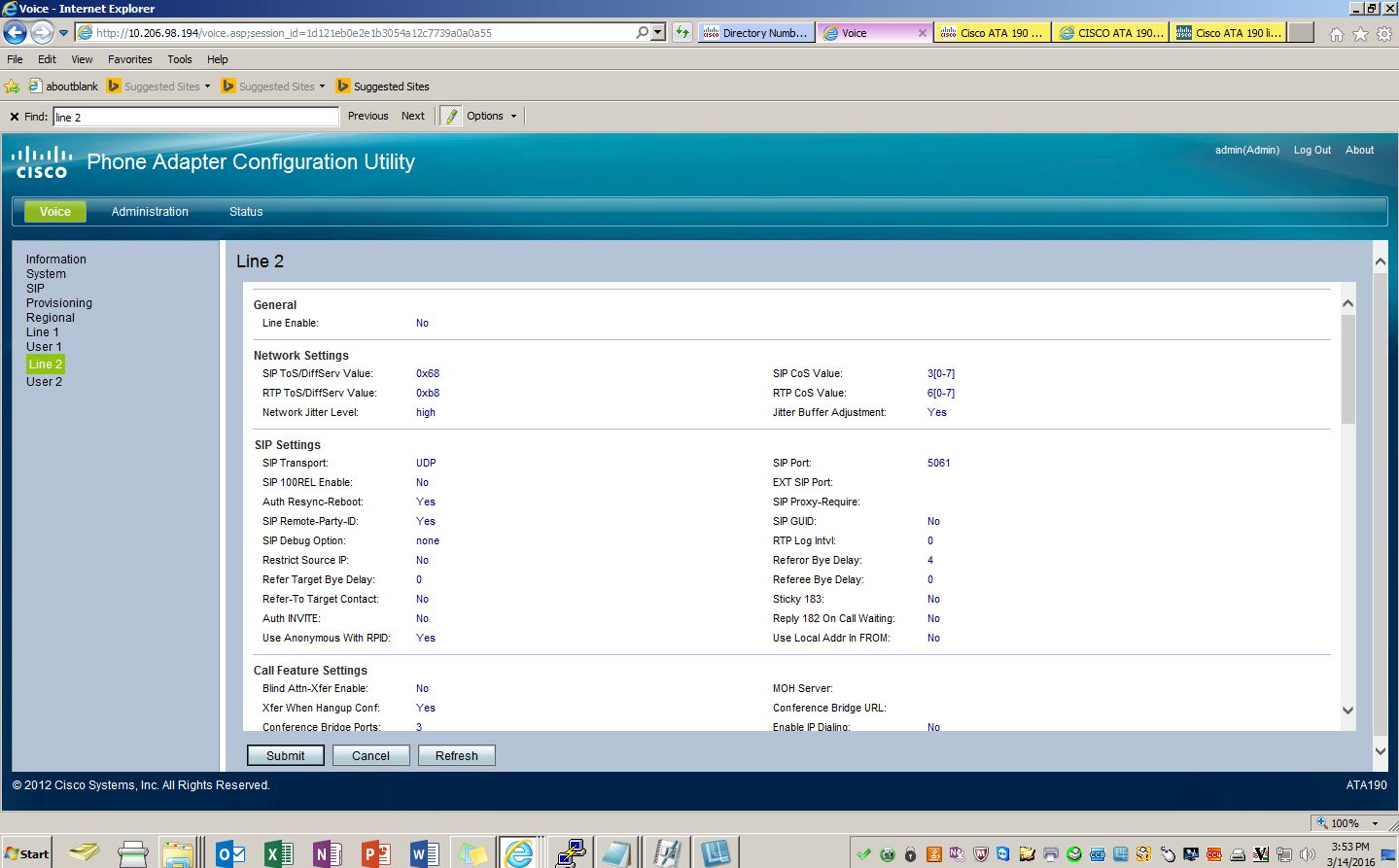
Task: Click the page refresh icon beside address bar
Action: [x=682, y=32]
